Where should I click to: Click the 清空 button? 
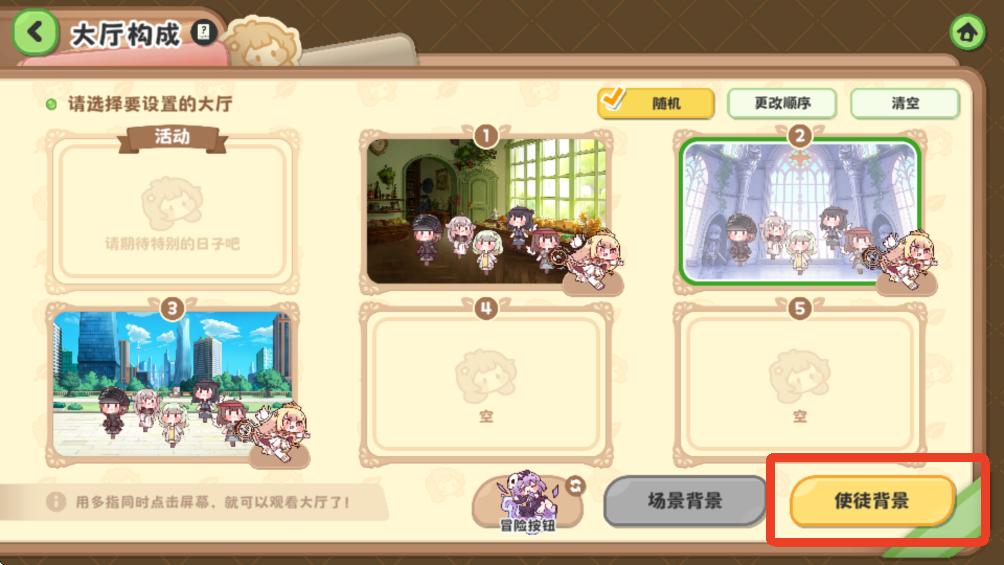pyautogui.click(x=905, y=103)
